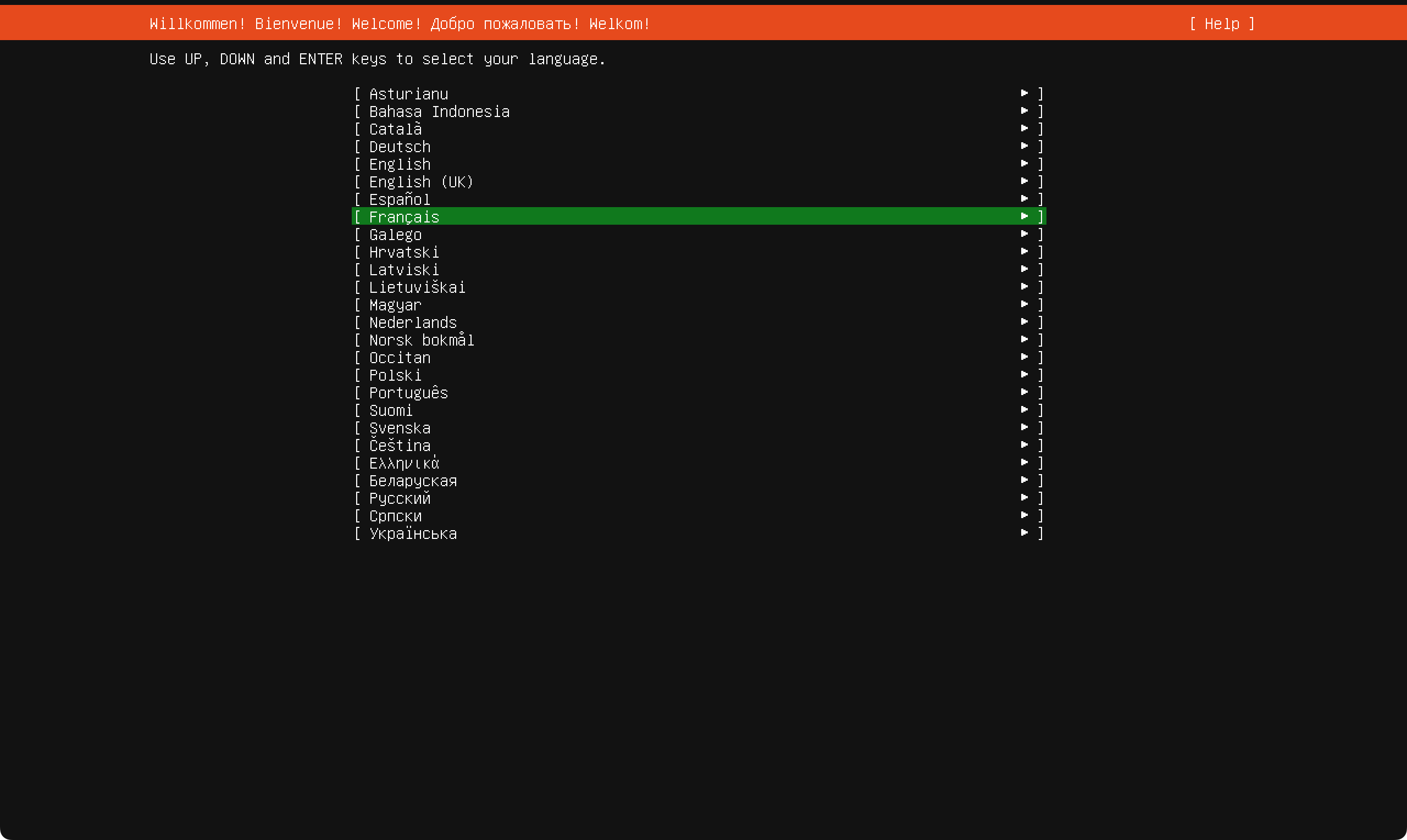Click the arrow icon beside Русский
The width and height of the screenshot is (1407, 840).
tap(1024, 497)
